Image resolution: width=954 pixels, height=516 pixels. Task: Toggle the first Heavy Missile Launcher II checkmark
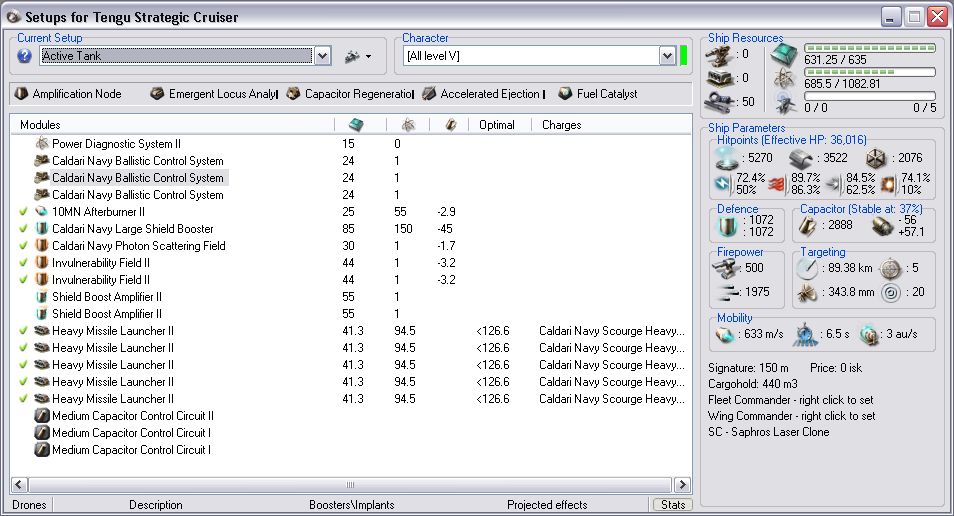(23, 331)
